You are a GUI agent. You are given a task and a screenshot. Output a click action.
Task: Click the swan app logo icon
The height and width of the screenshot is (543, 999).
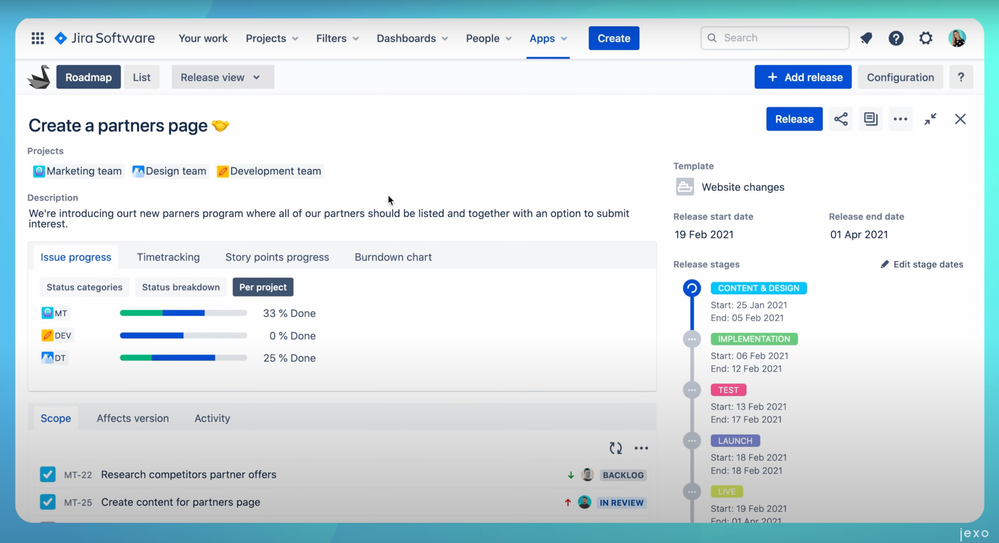tap(39, 77)
